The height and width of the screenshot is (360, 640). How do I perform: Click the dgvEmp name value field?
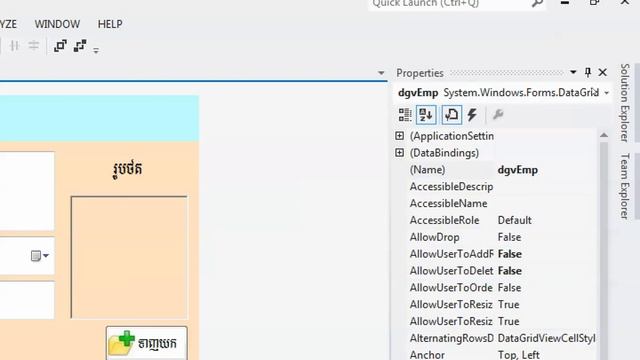click(x=546, y=170)
